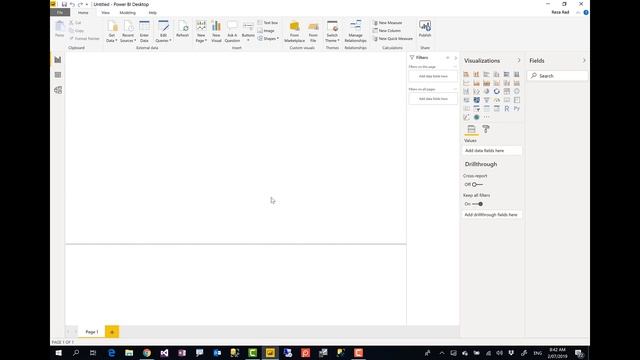Open Visual Studio from taskbar

(x=164, y=353)
